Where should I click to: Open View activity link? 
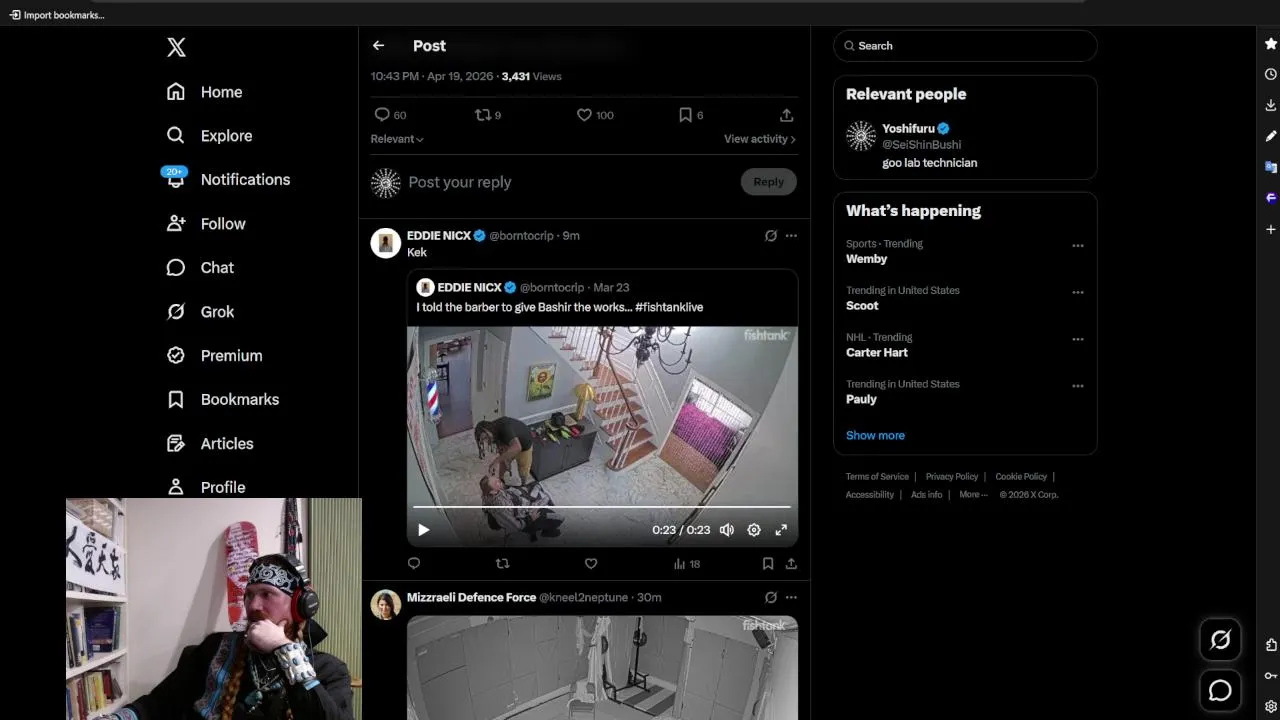(760, 139)
